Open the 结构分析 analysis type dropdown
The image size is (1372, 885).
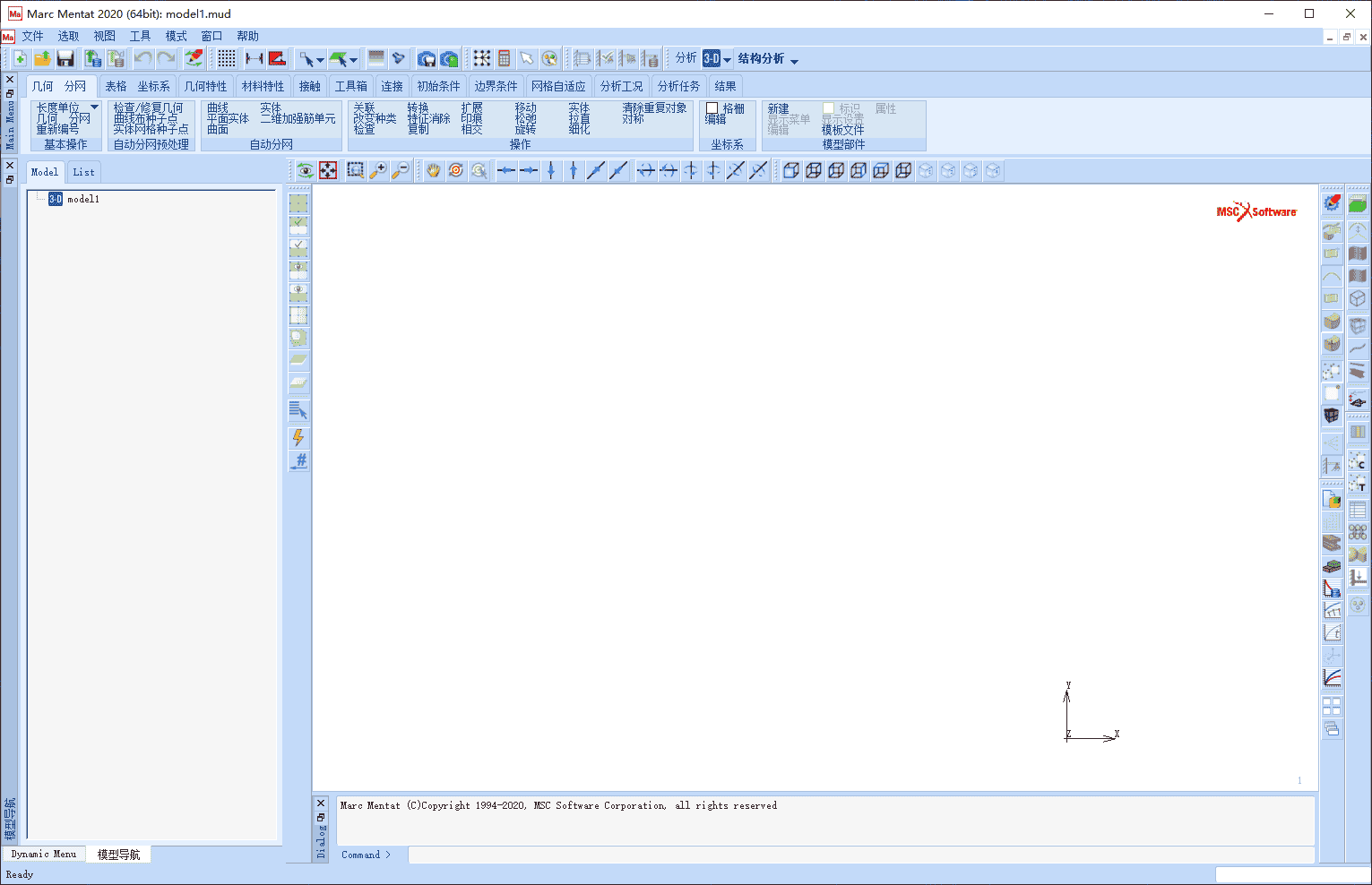[x=794, y=60]
